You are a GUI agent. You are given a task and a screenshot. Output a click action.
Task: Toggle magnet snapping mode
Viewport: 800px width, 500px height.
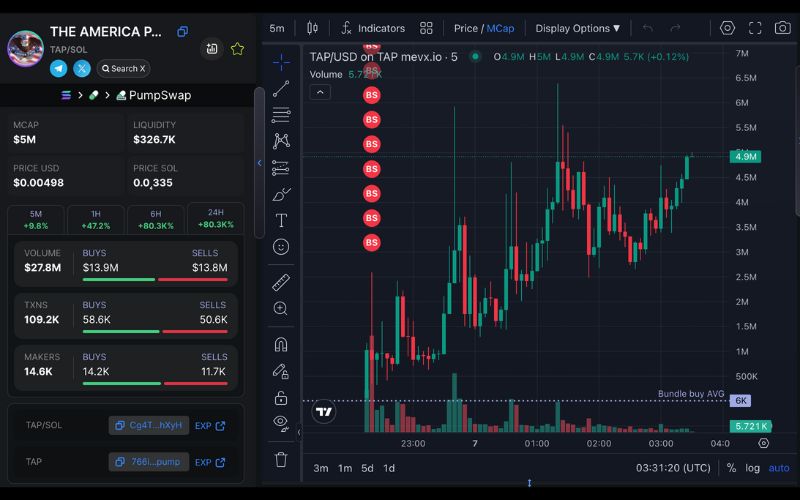coord(281,344)
